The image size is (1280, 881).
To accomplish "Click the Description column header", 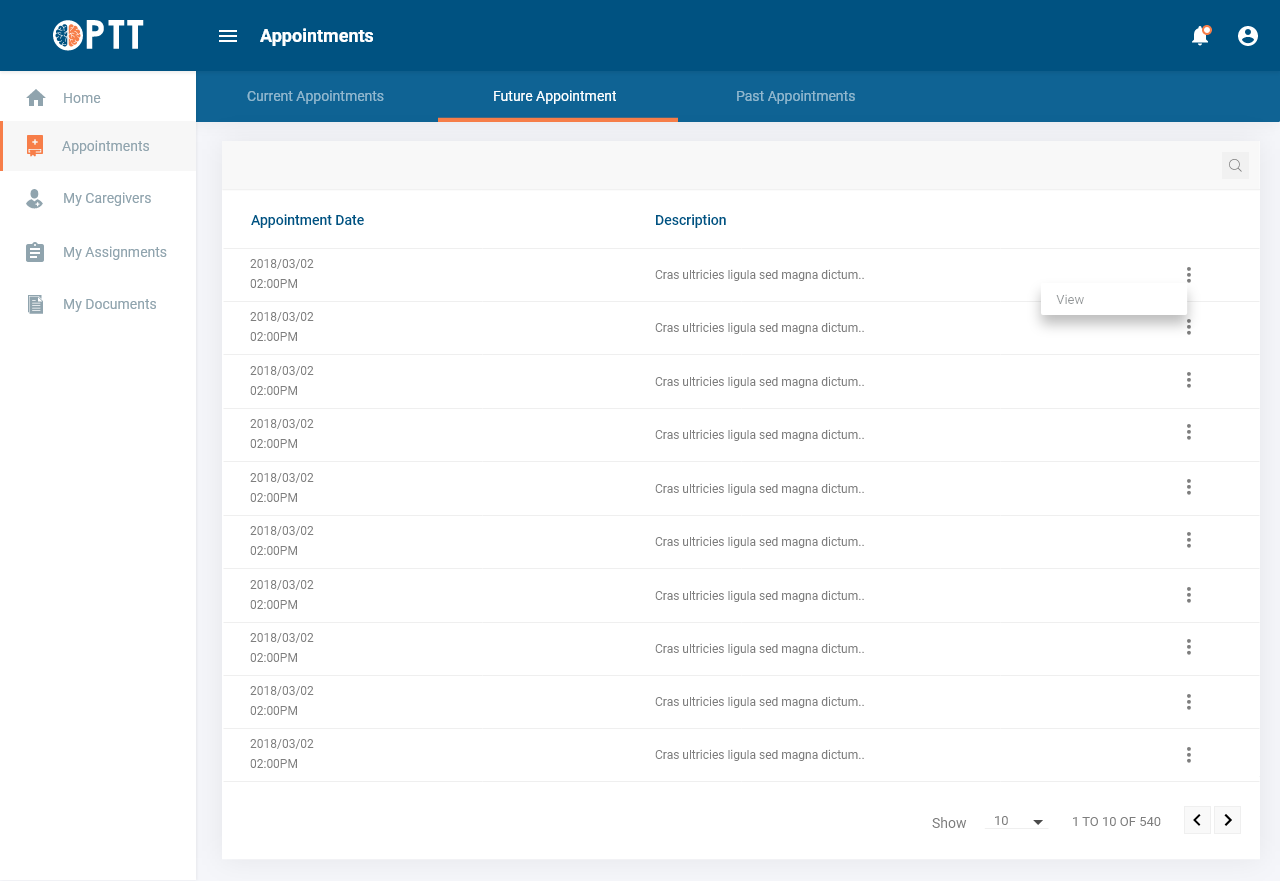I will (690, 220).
